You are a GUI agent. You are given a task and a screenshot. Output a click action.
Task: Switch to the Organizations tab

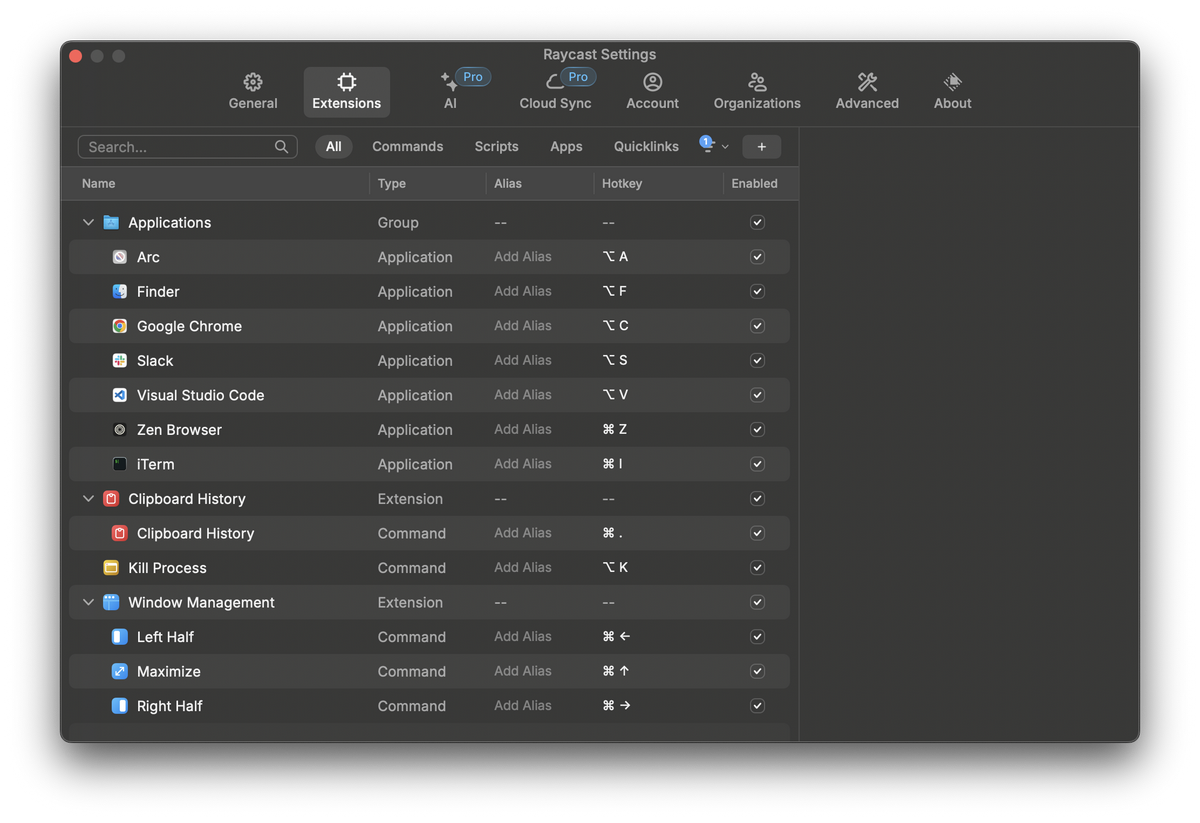(757, 91)
